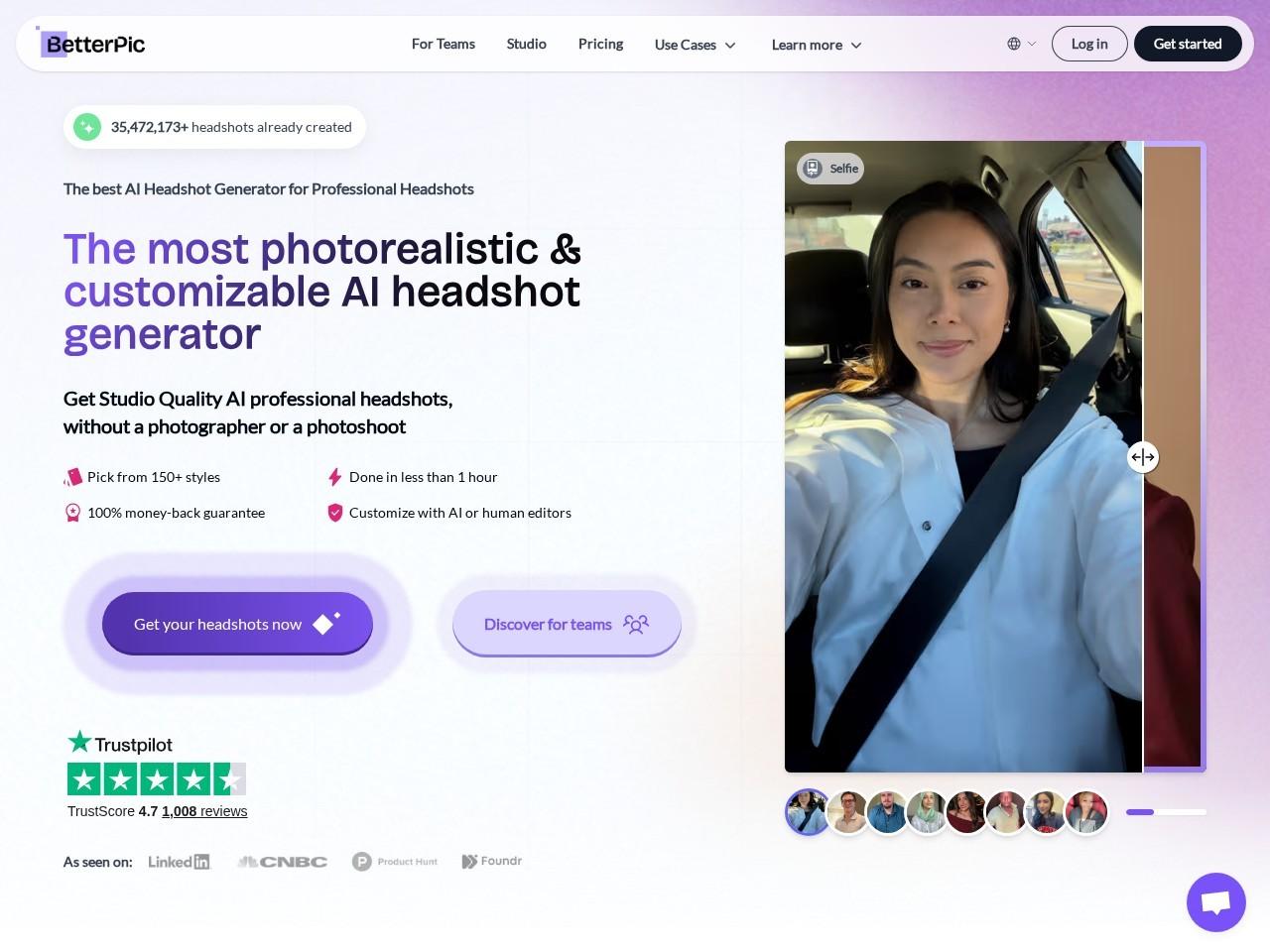The image size is (1270, 952).
Task: Select the green headscarf avatar thumbnail
Action: [928, 811]
